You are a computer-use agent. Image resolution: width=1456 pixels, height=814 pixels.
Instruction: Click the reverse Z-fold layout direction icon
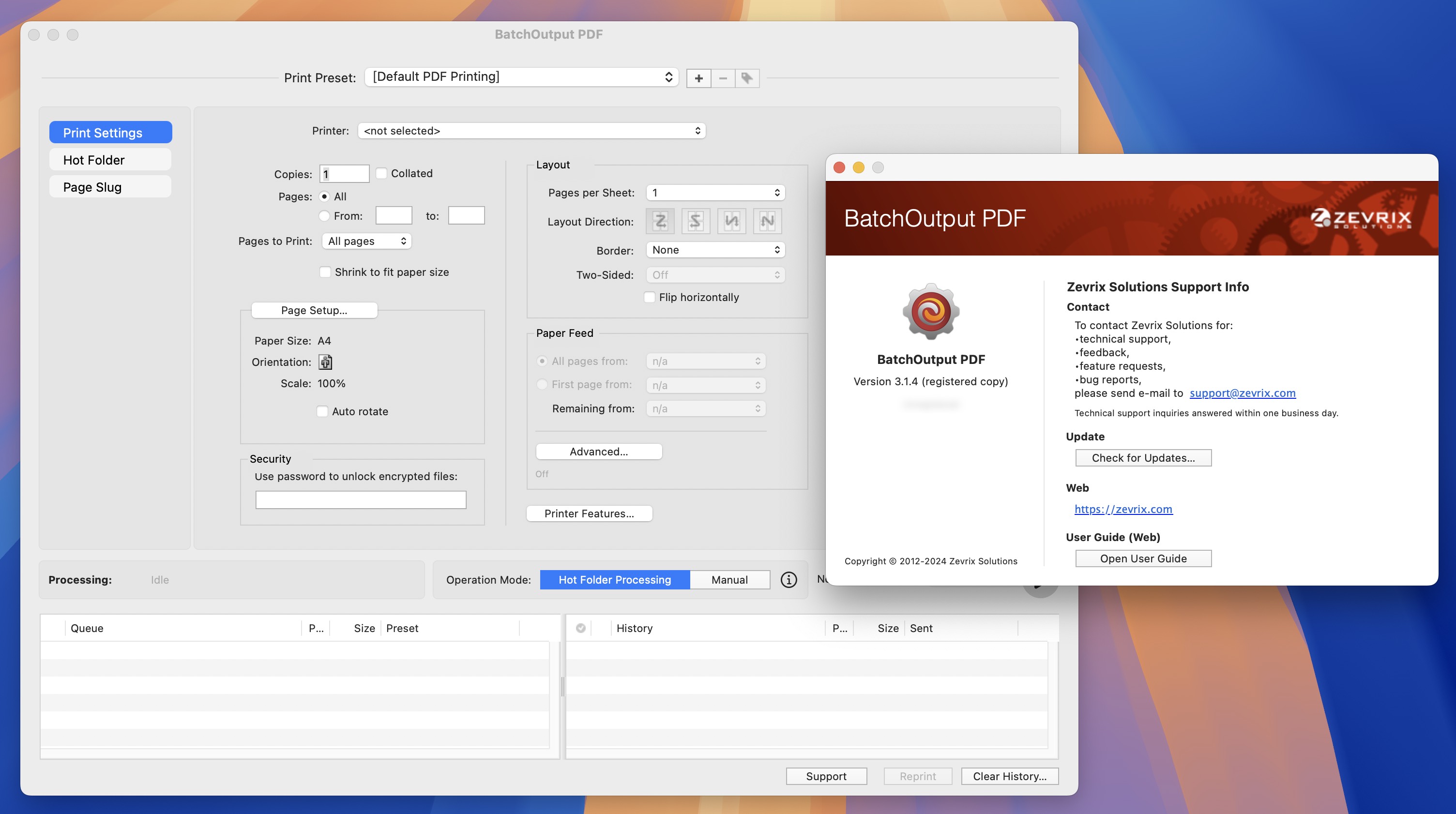click(697, 221)
